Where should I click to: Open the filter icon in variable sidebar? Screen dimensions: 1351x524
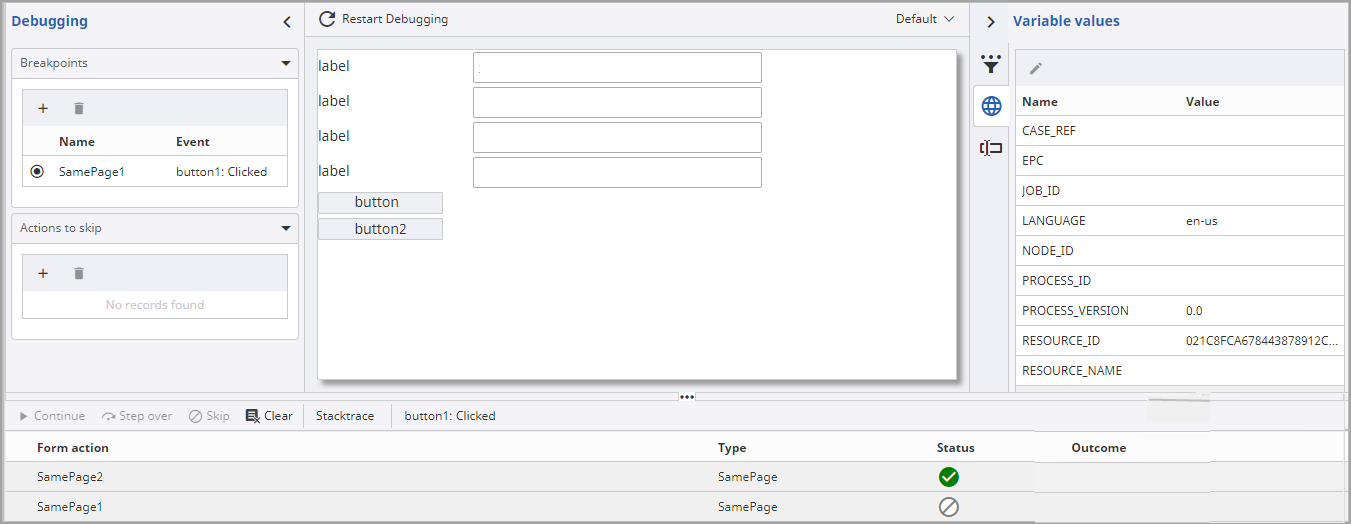[990, 65]
